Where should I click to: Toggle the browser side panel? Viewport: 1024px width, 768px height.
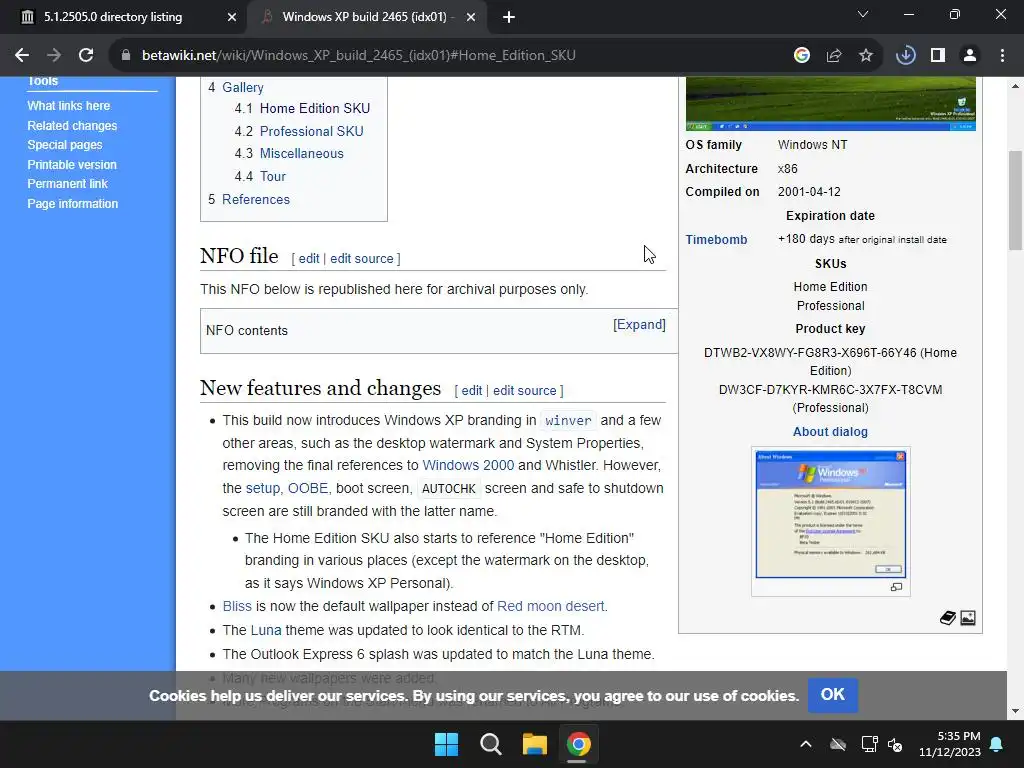click(x=938, y=56)
